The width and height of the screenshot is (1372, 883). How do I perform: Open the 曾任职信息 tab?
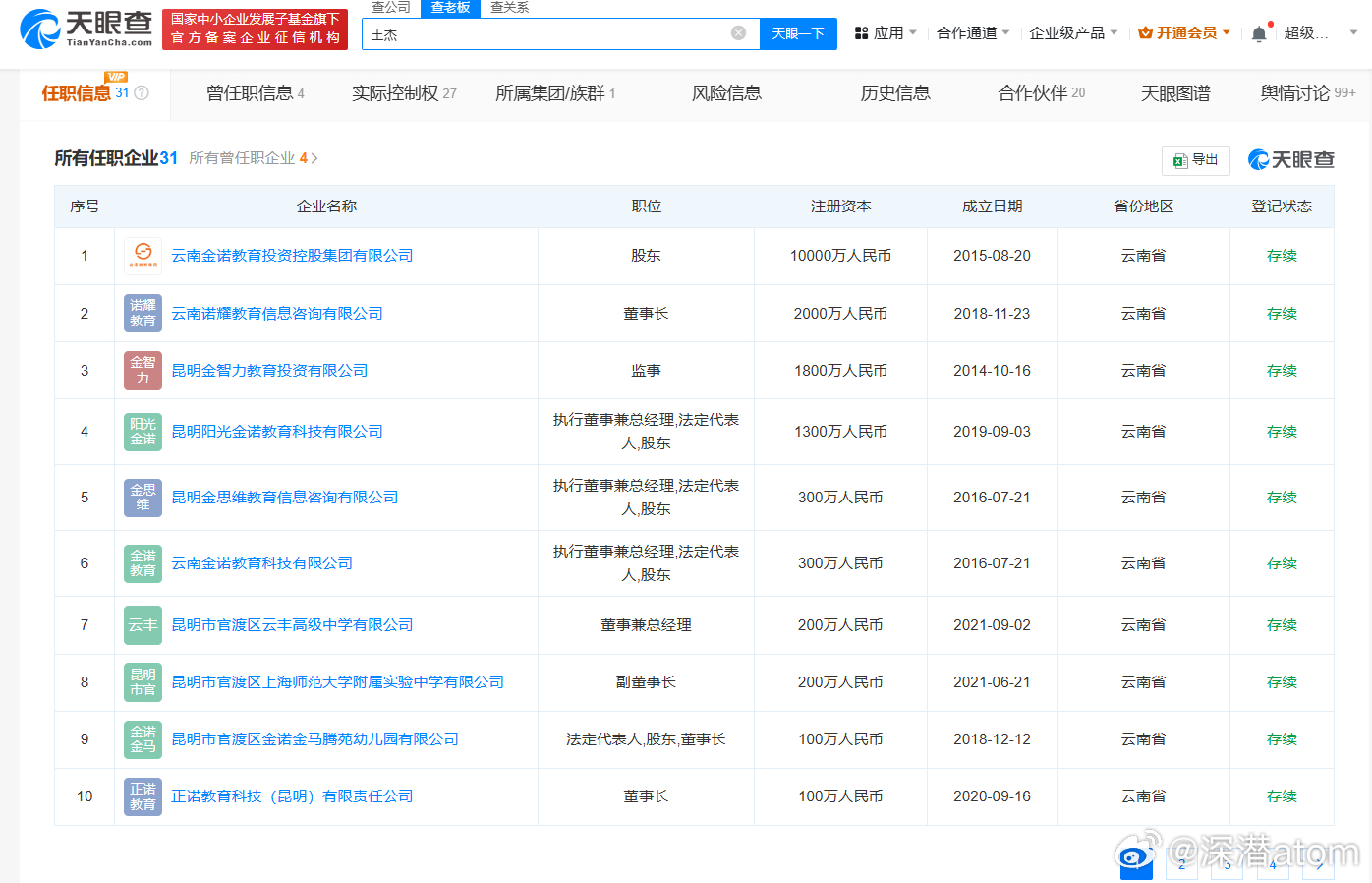pyautogui.click(x=256, y=93)
